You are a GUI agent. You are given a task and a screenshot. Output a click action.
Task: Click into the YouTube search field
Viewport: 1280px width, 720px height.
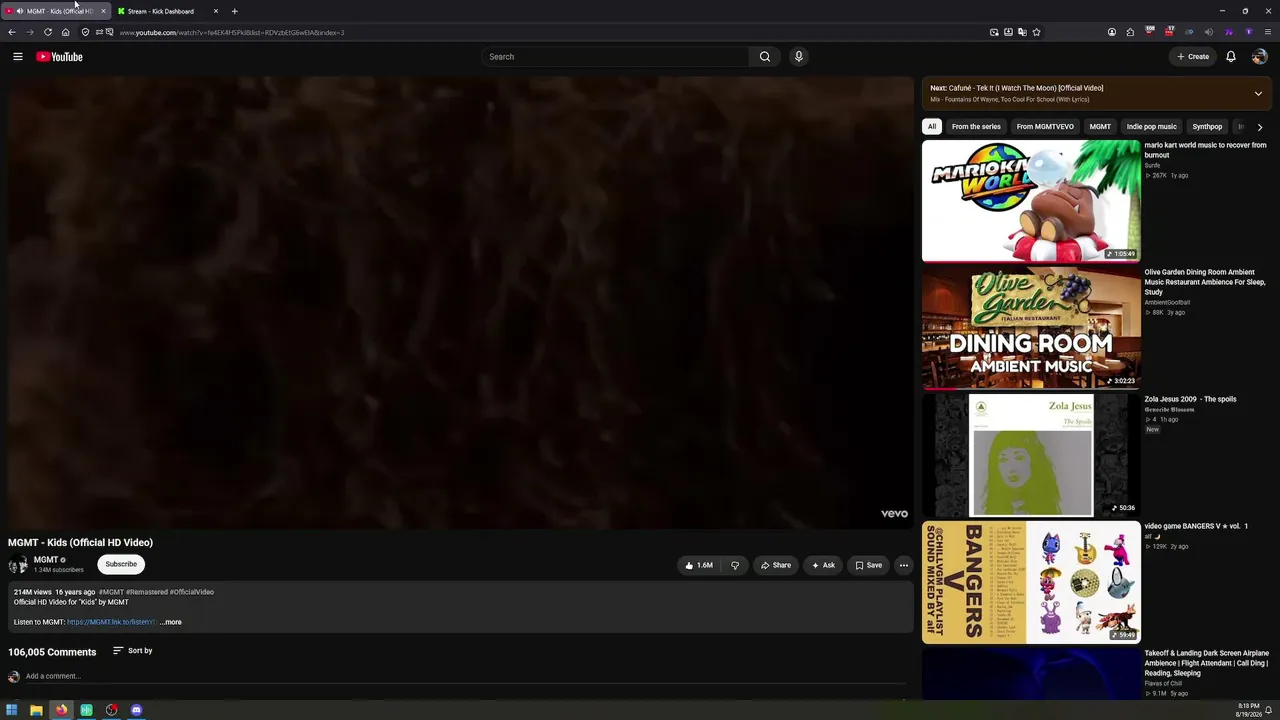(x=615, y=57)
